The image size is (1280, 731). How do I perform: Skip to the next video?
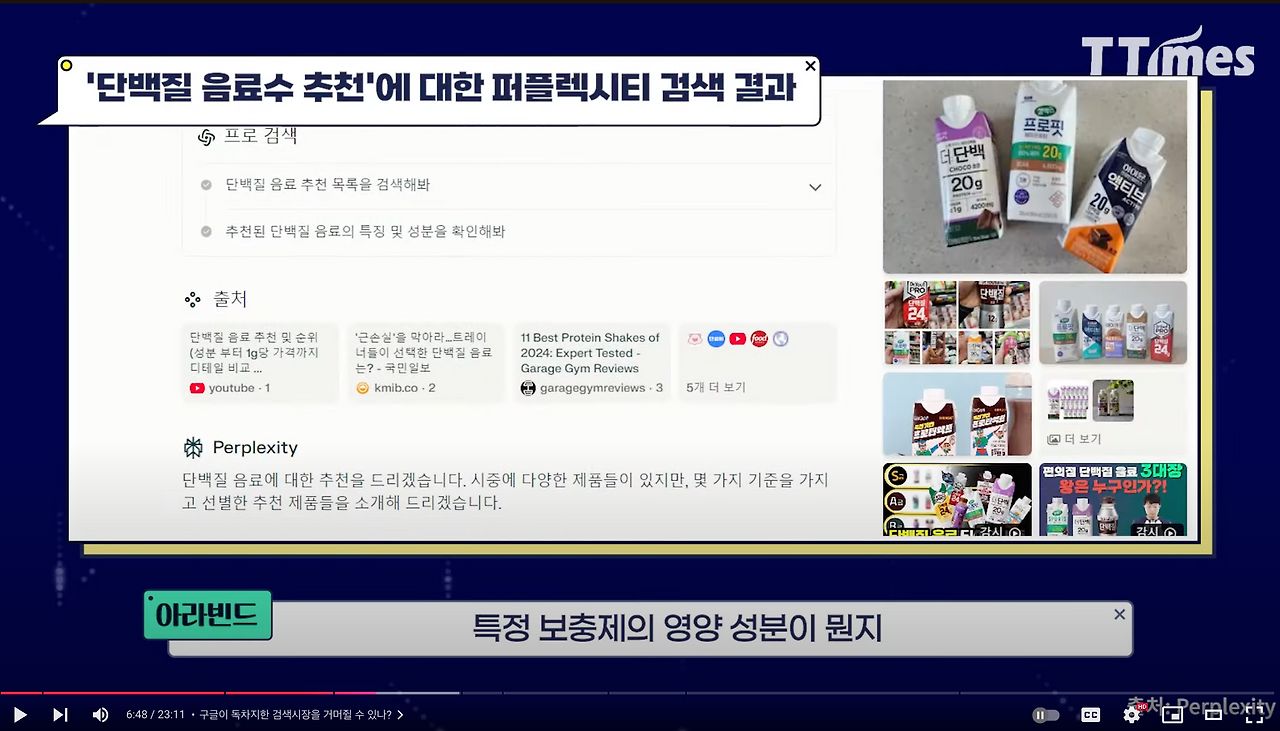point(60,715)
